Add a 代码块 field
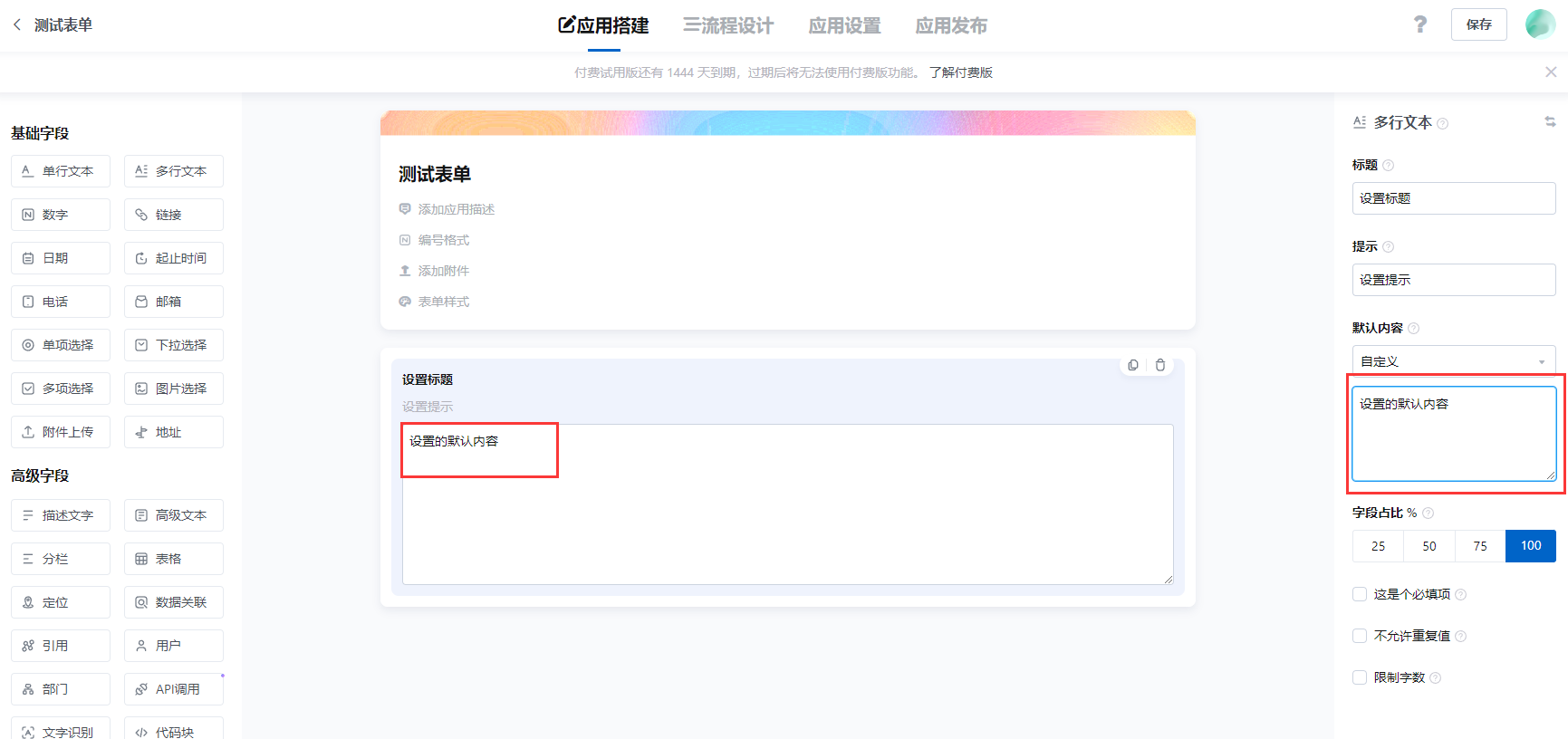The width and height of the screenshot is (1568, 739). click(174, 728)
